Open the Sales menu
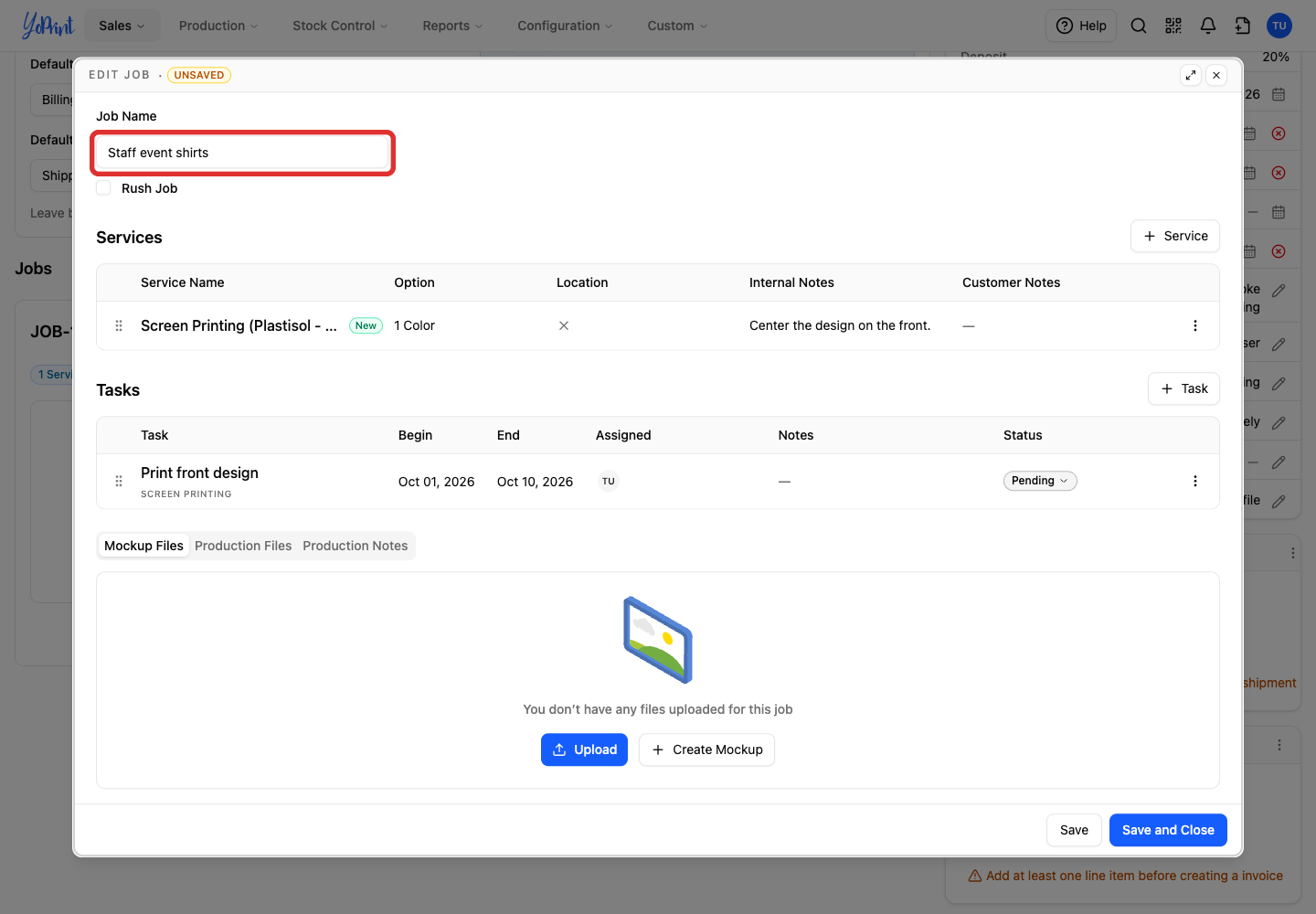 click(x=122, y=26)
